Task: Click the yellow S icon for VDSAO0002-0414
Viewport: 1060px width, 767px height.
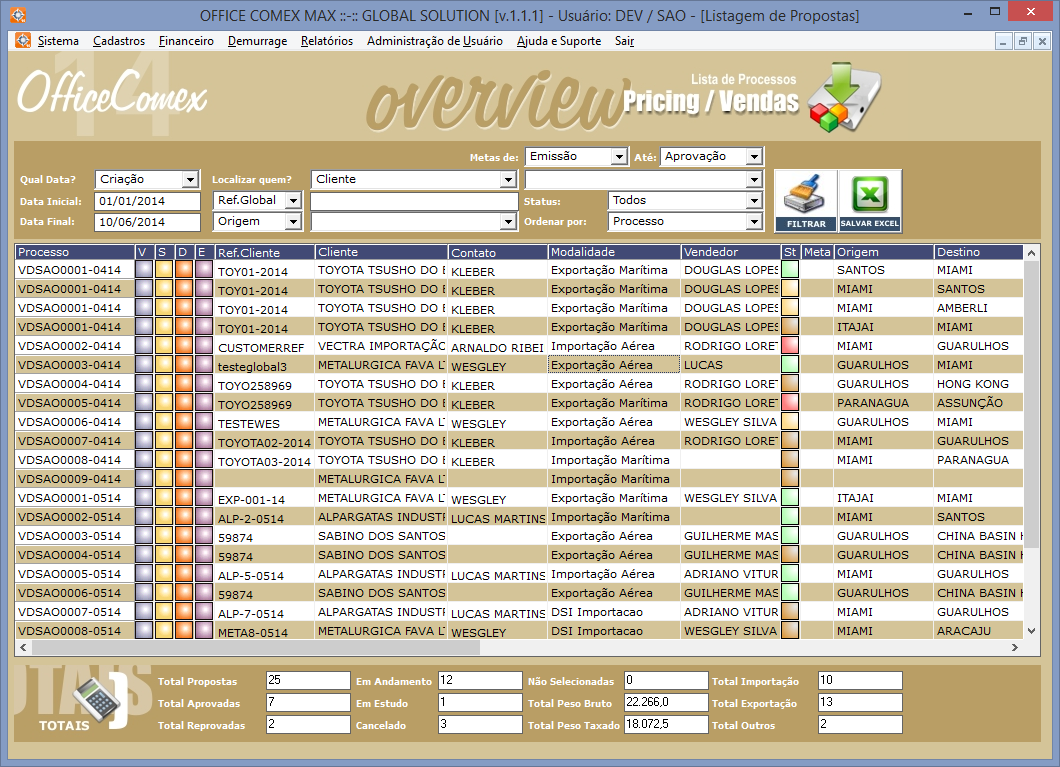Action: pyautogui.click(x=164, y=346)
